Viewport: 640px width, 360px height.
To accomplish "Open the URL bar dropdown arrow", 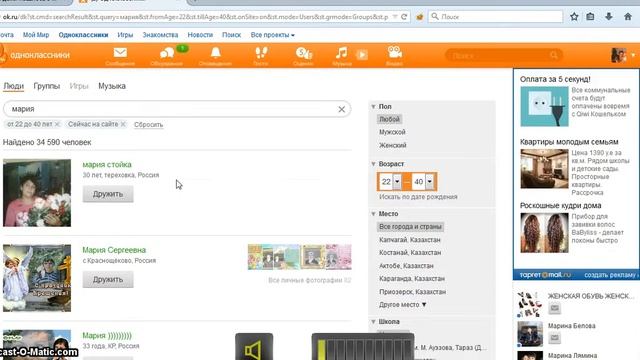I will 395,17.
